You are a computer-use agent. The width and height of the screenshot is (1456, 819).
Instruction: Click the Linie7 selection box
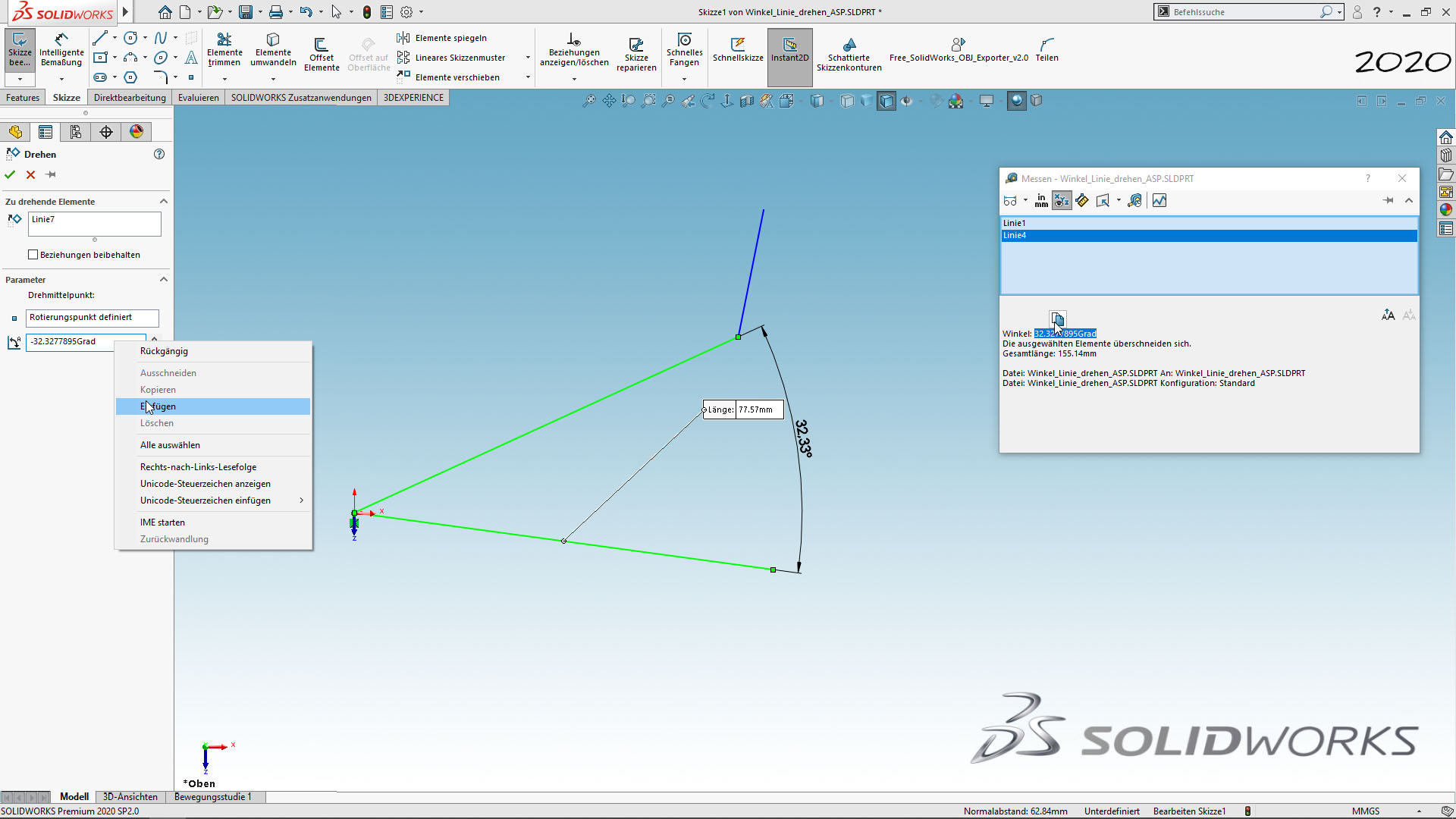[95, 224]
